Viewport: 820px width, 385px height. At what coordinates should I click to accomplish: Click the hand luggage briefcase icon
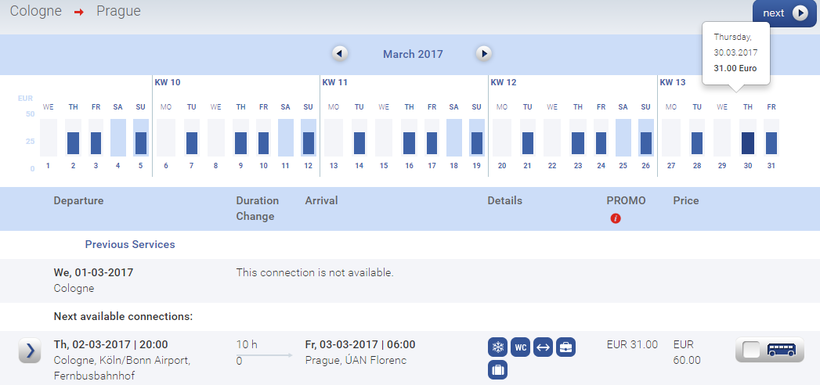point(566,347)
